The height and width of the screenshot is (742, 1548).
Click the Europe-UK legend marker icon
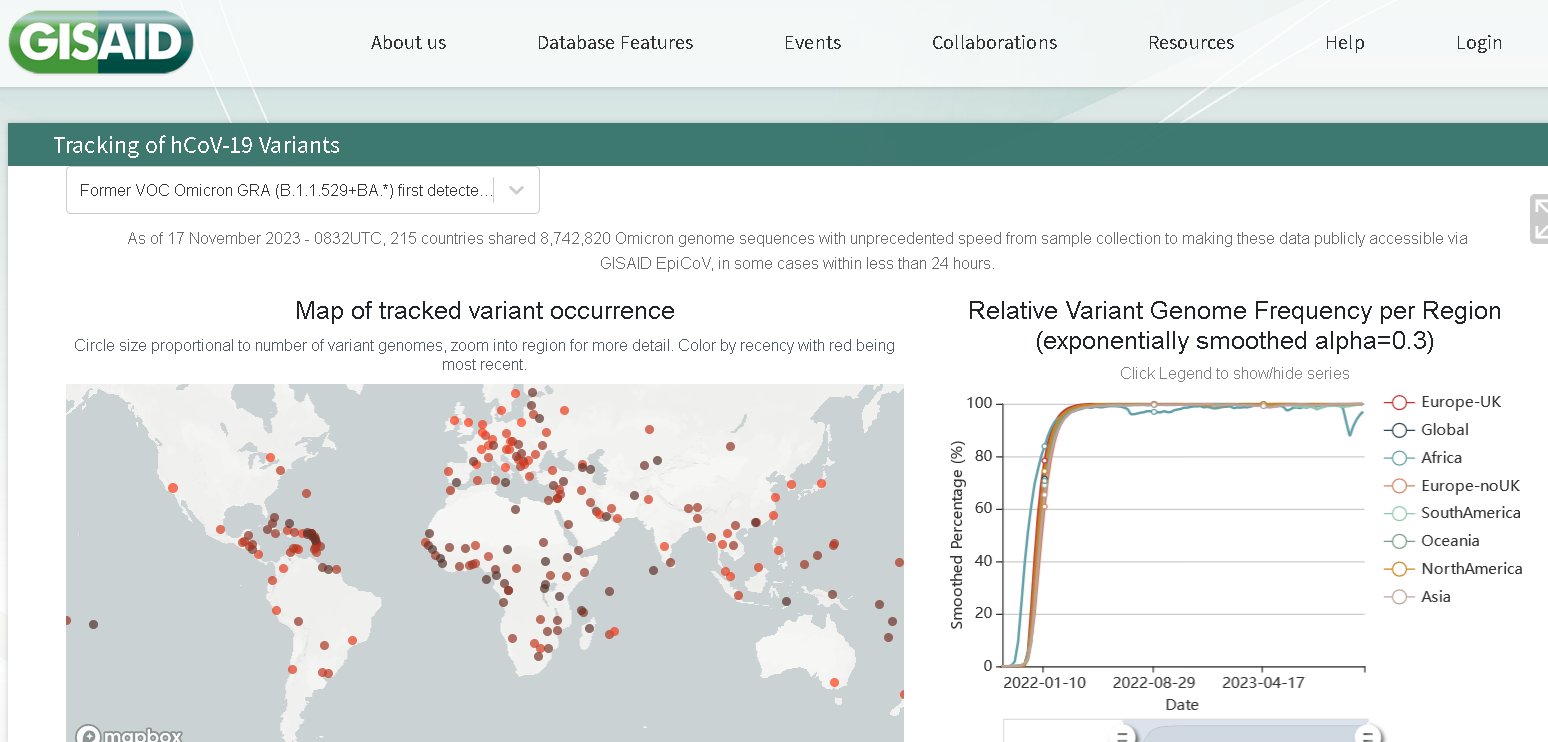click(x=1399, y=402)
